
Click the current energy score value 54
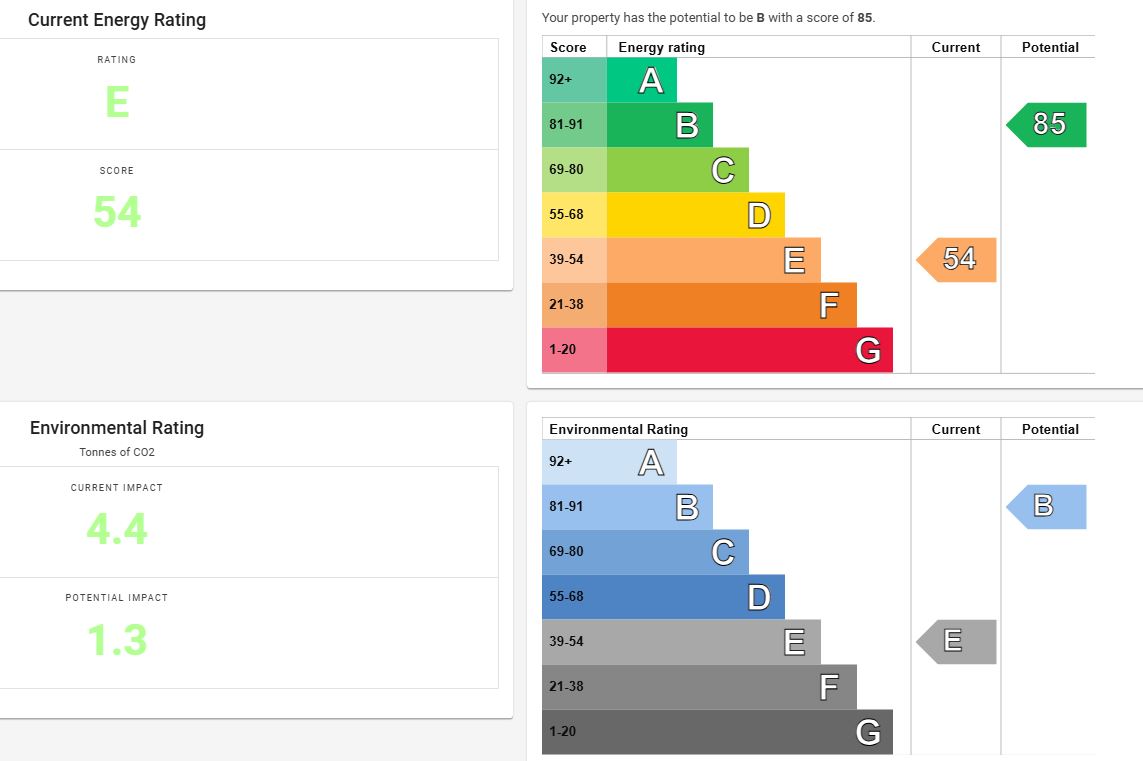(117, 212)
